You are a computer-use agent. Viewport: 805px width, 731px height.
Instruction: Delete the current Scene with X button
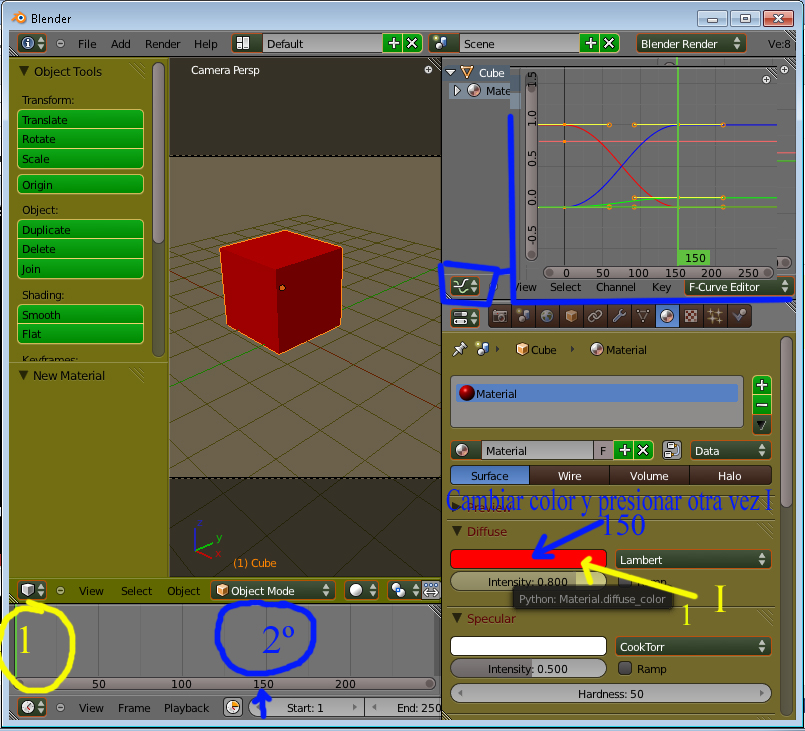click(x=609, y=43)
